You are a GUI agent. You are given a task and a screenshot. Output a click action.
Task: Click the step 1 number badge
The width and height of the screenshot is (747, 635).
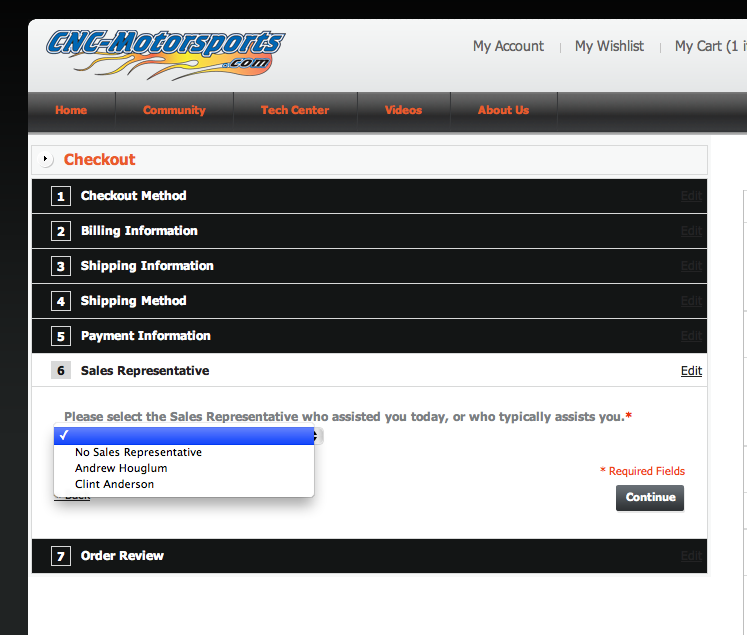pos(61,196)
